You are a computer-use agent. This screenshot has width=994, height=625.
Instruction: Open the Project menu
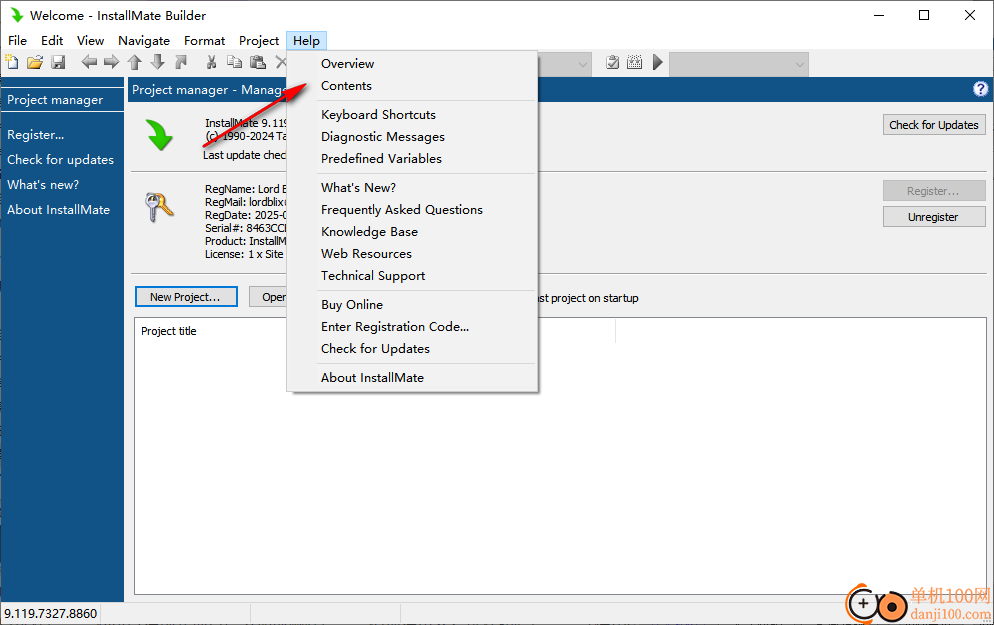point(259,41)
